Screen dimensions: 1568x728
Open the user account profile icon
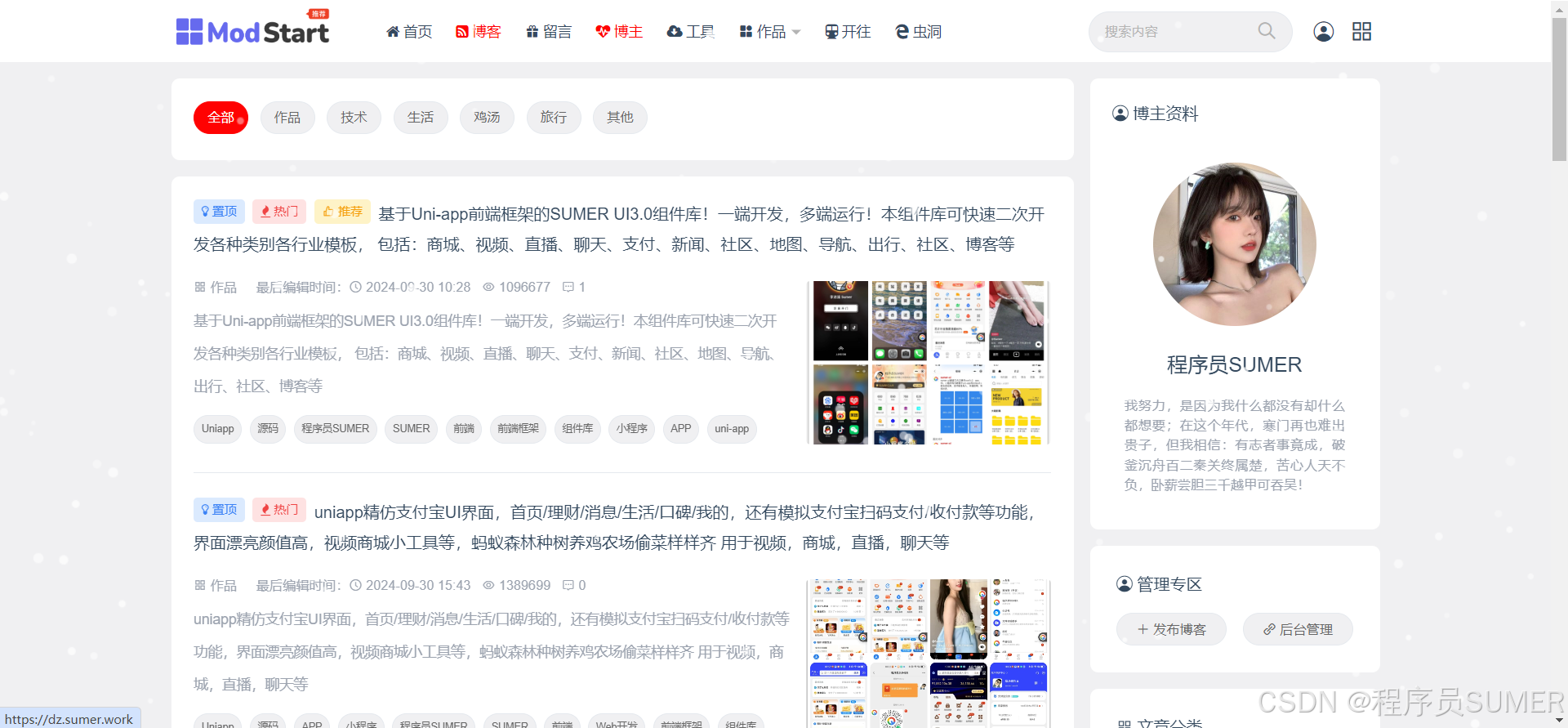(x=1324, y=31)
